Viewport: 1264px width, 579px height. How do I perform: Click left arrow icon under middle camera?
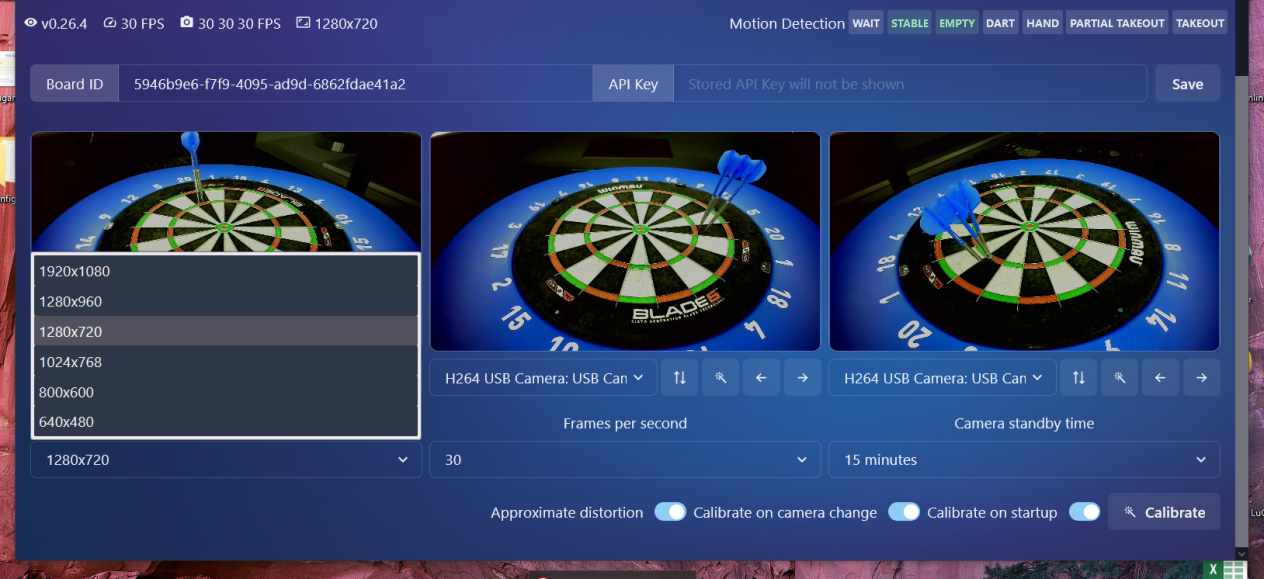coord(761,378)
